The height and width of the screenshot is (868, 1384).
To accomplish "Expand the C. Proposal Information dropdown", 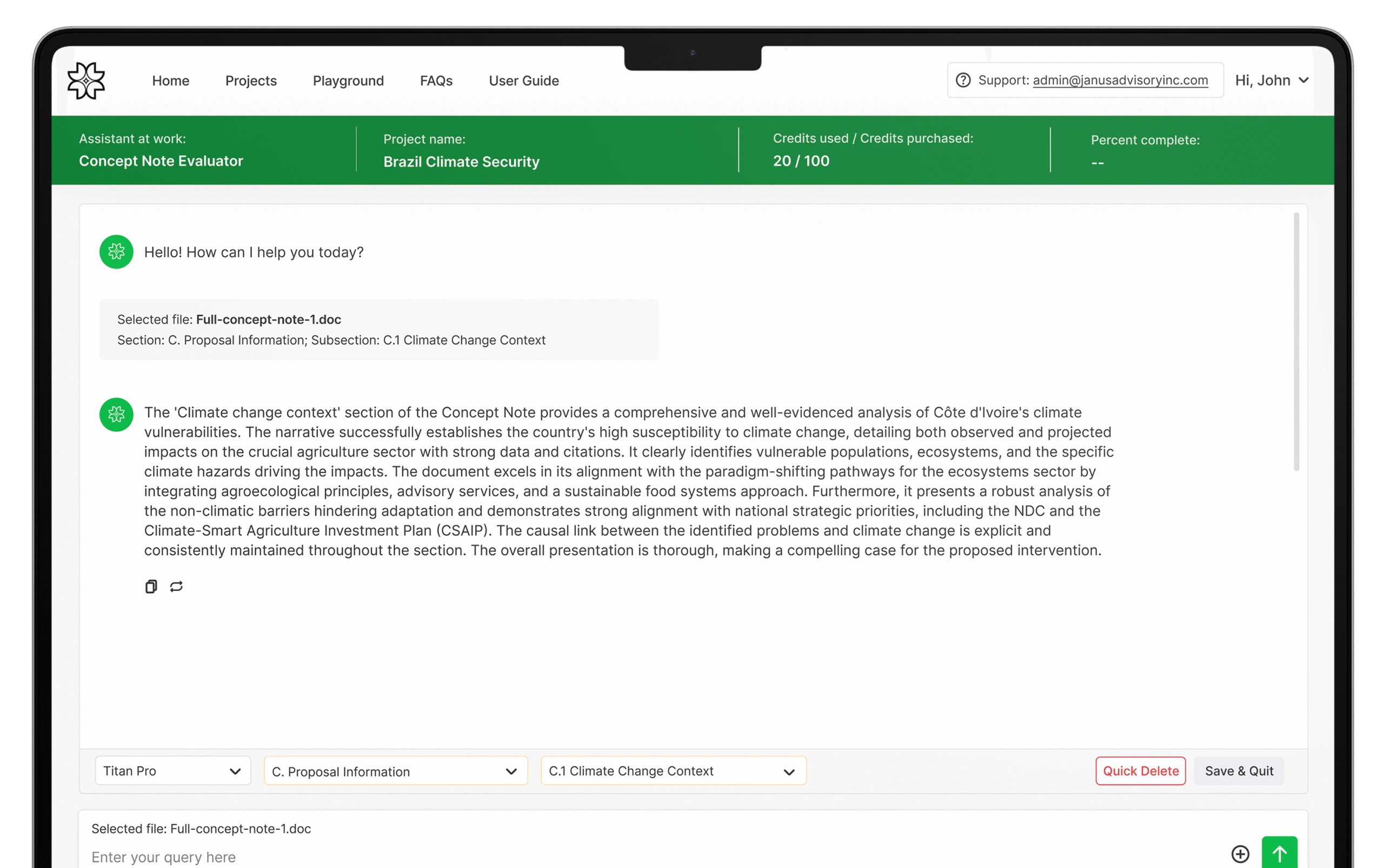I will point(395,771).
